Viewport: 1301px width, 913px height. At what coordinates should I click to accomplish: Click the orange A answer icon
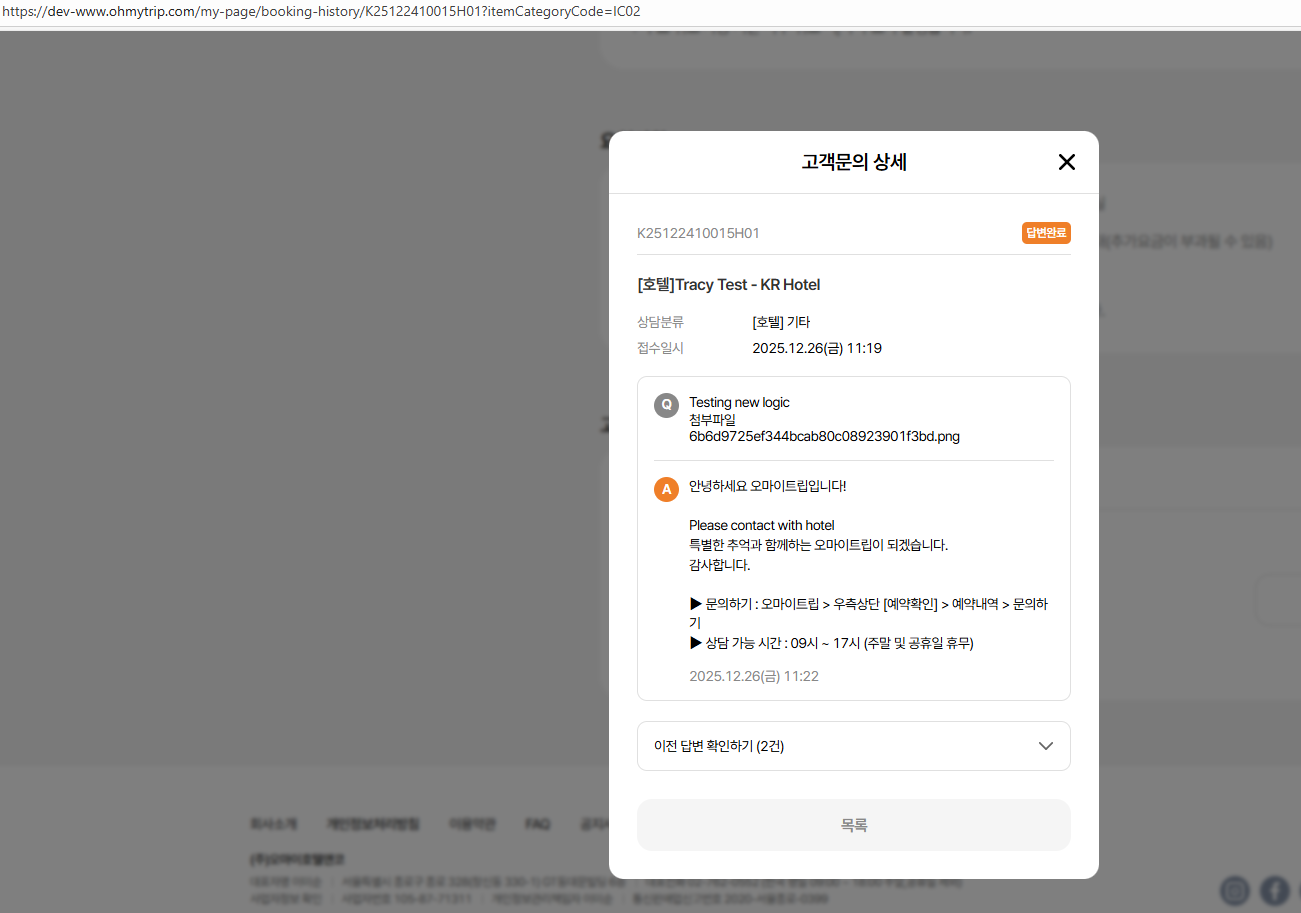pos(666,489)
